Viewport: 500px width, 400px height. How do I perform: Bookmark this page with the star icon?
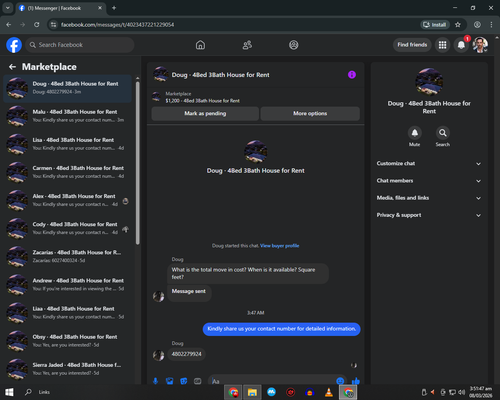(x=458, y=25)
